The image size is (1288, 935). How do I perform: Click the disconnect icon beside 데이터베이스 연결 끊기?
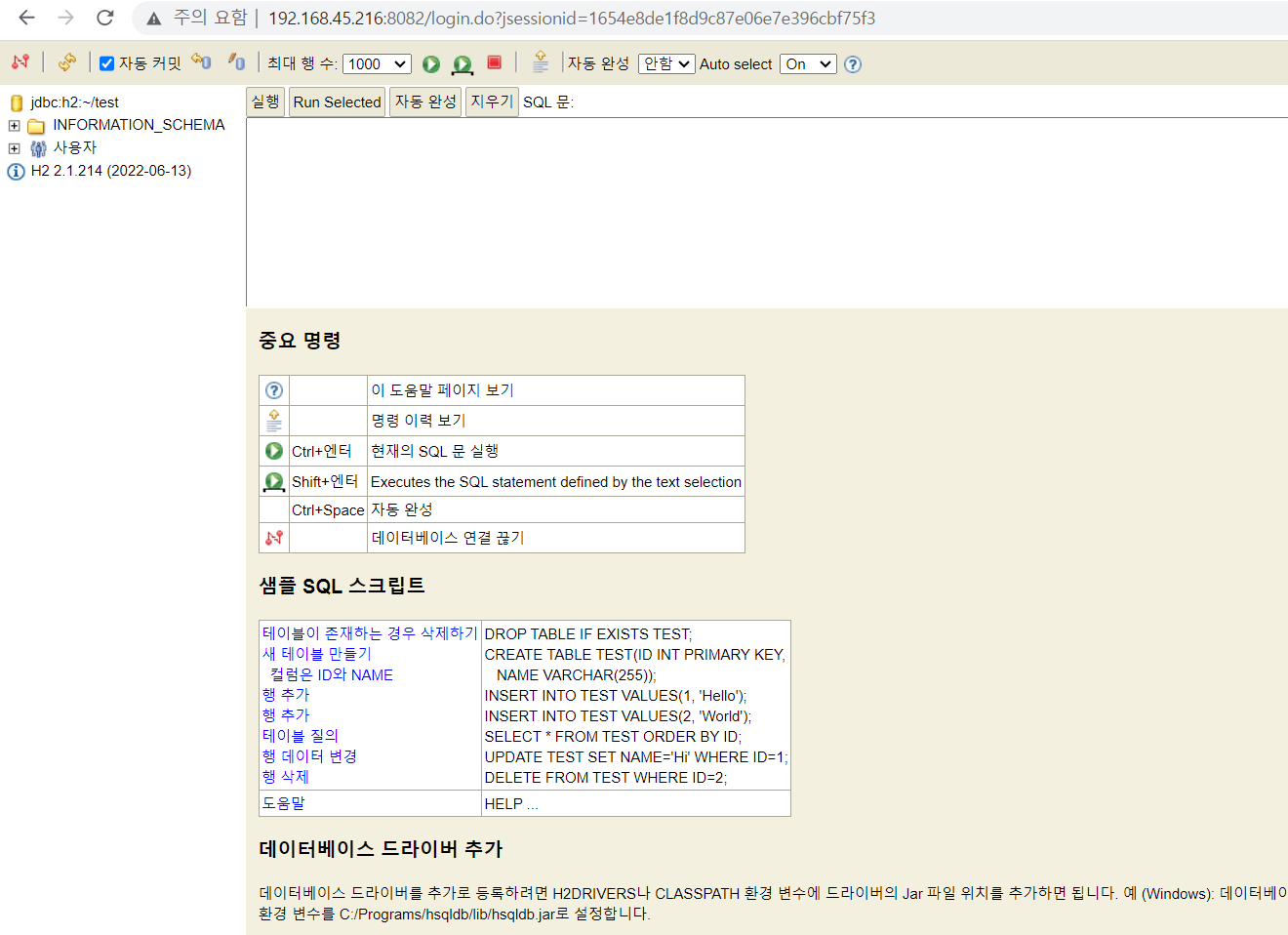click(274, 538)
